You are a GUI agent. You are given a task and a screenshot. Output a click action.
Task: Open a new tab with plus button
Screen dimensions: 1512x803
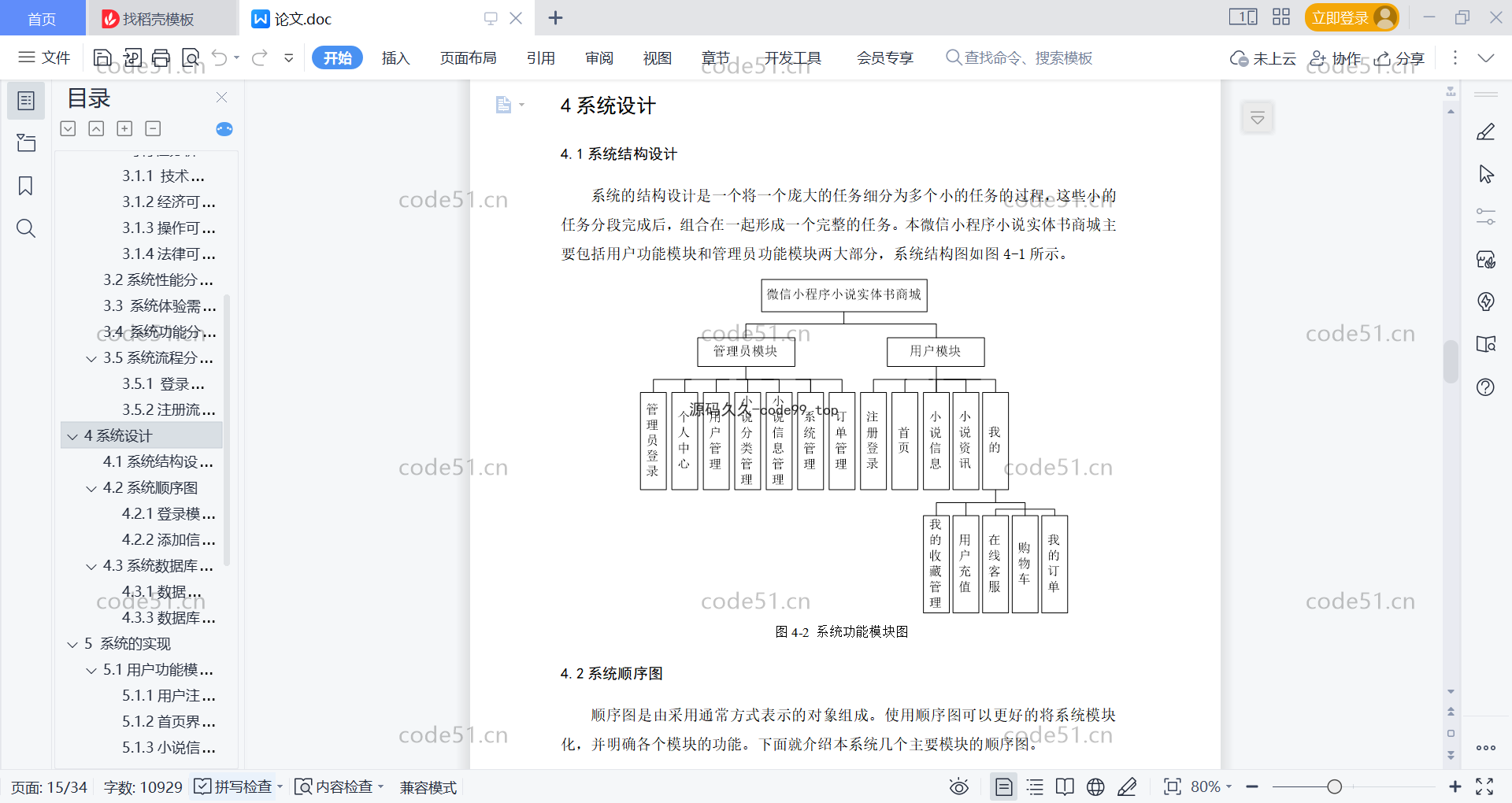555,17
